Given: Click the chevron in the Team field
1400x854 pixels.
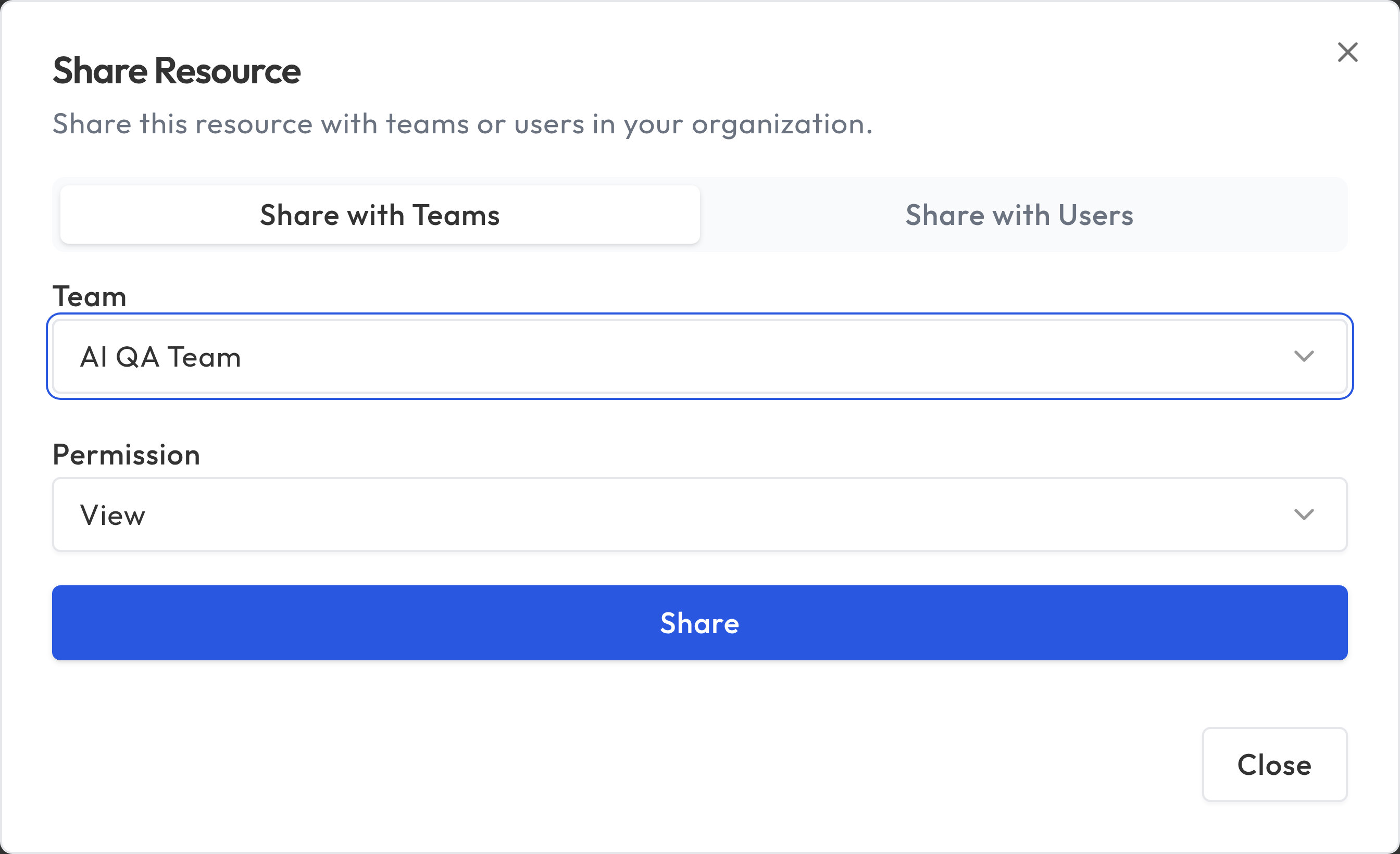Looking at the screenshot, I should click(x=1304, y=356).
